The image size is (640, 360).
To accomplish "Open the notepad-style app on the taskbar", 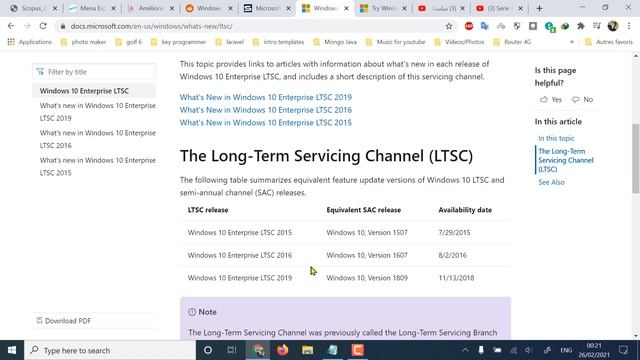I will [x=333, y=350].
